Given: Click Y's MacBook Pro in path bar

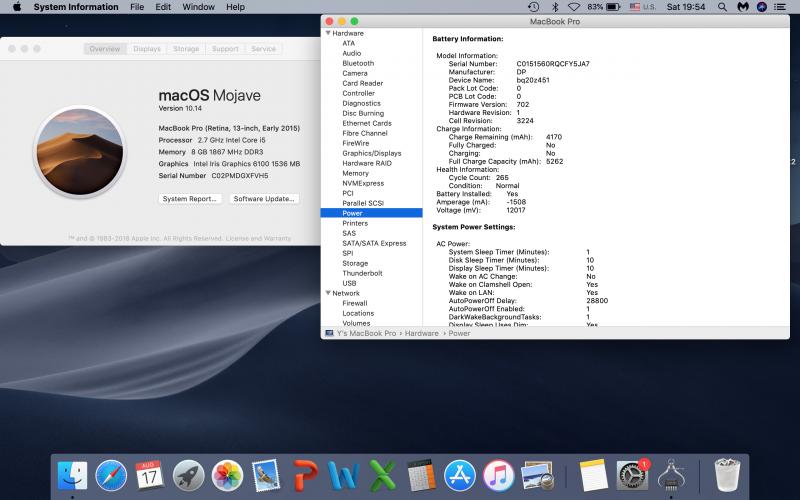Looking at the screenshot, I should click(x=366, y=333).
